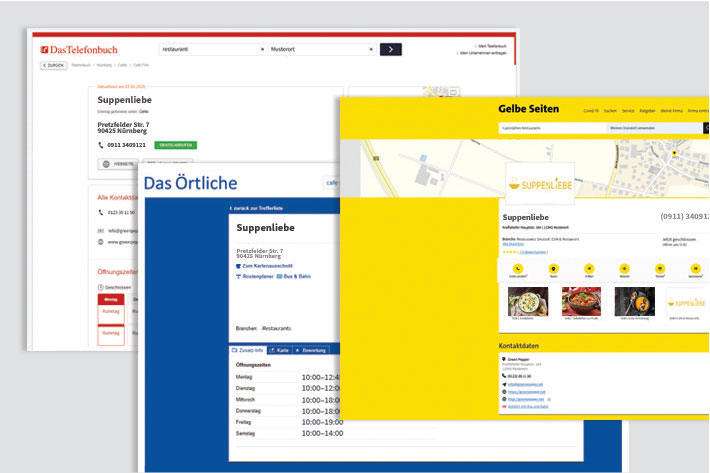Click the location pin on Gelbe Seiten map
The height and width of the screenshot is (473, 710).
pyautogui.click(x=674, y=153)
